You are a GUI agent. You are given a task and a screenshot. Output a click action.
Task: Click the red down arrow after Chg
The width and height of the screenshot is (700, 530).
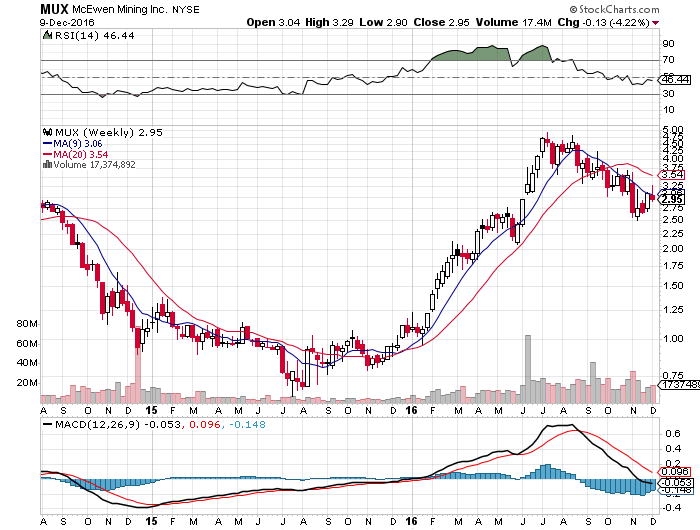(655, 23)
